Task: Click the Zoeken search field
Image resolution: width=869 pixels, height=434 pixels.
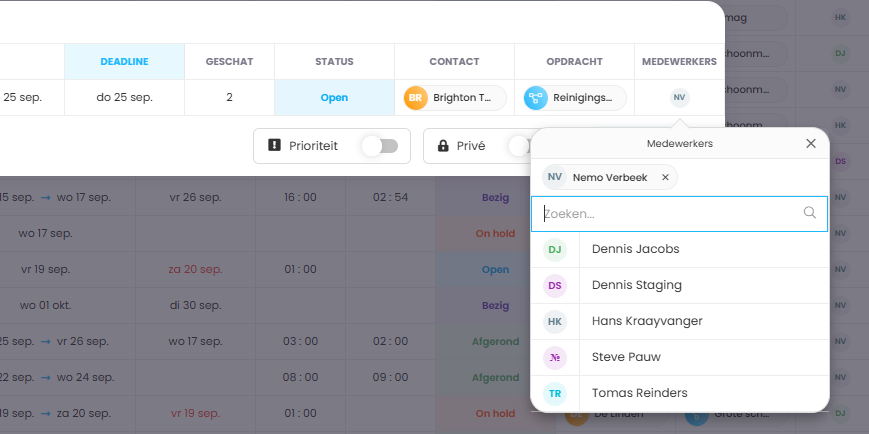Action: click(x=670, y=214)
